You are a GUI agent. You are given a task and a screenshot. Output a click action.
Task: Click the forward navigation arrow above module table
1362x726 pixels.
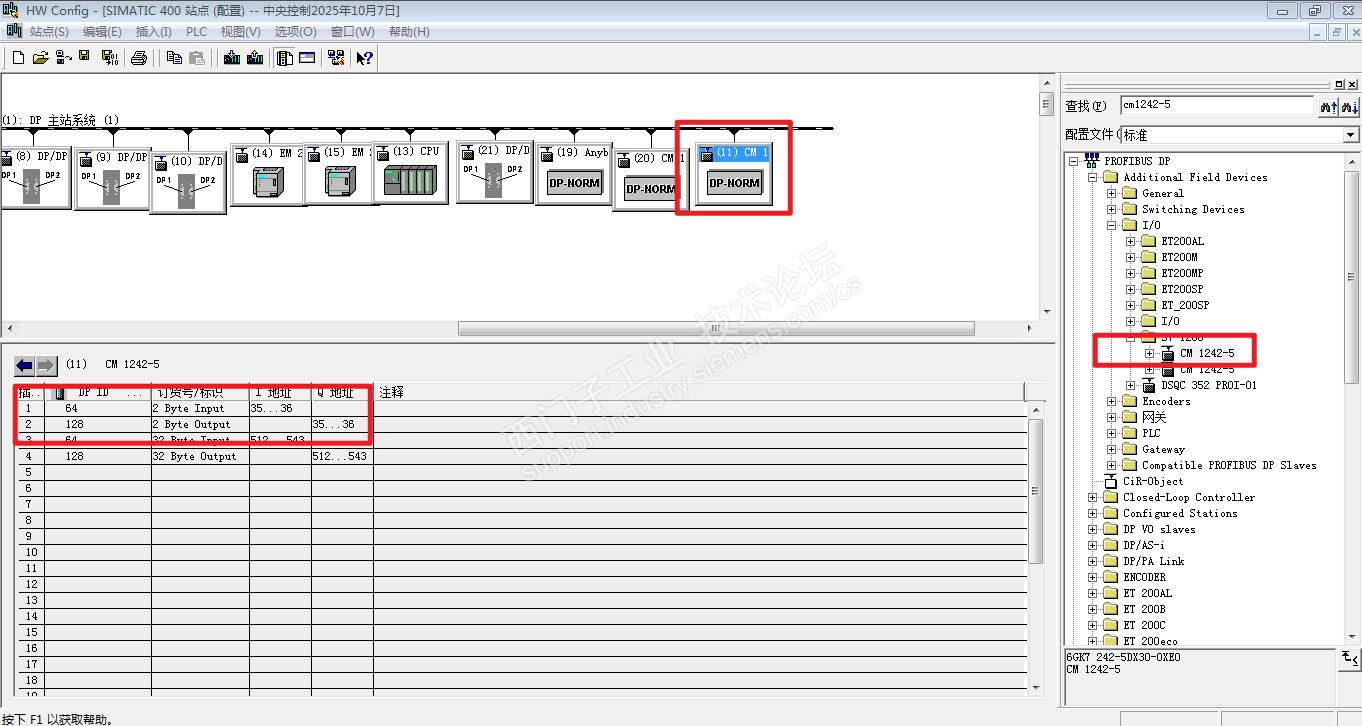tap(46, 365)
